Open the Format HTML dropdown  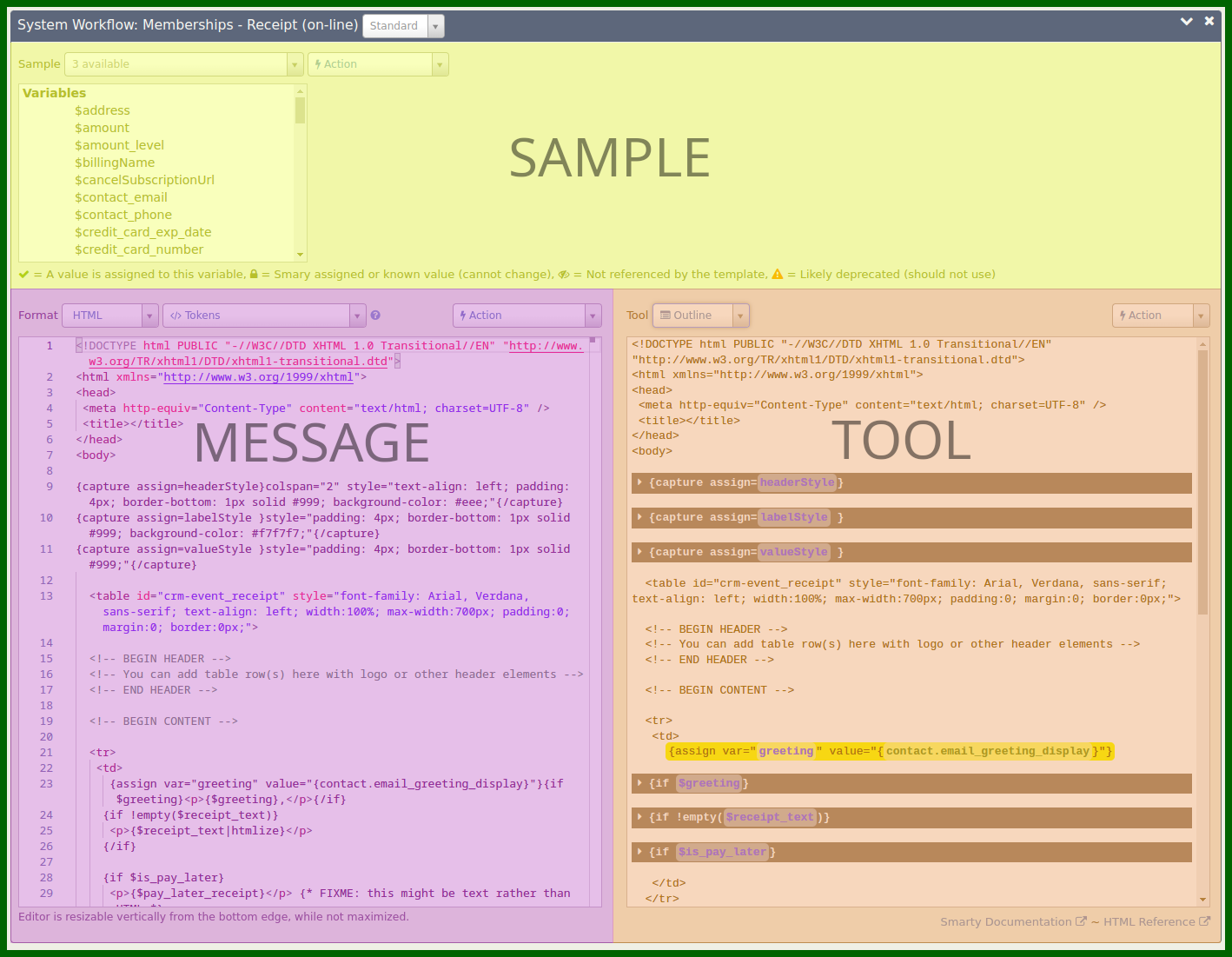[x=110, y=316]
